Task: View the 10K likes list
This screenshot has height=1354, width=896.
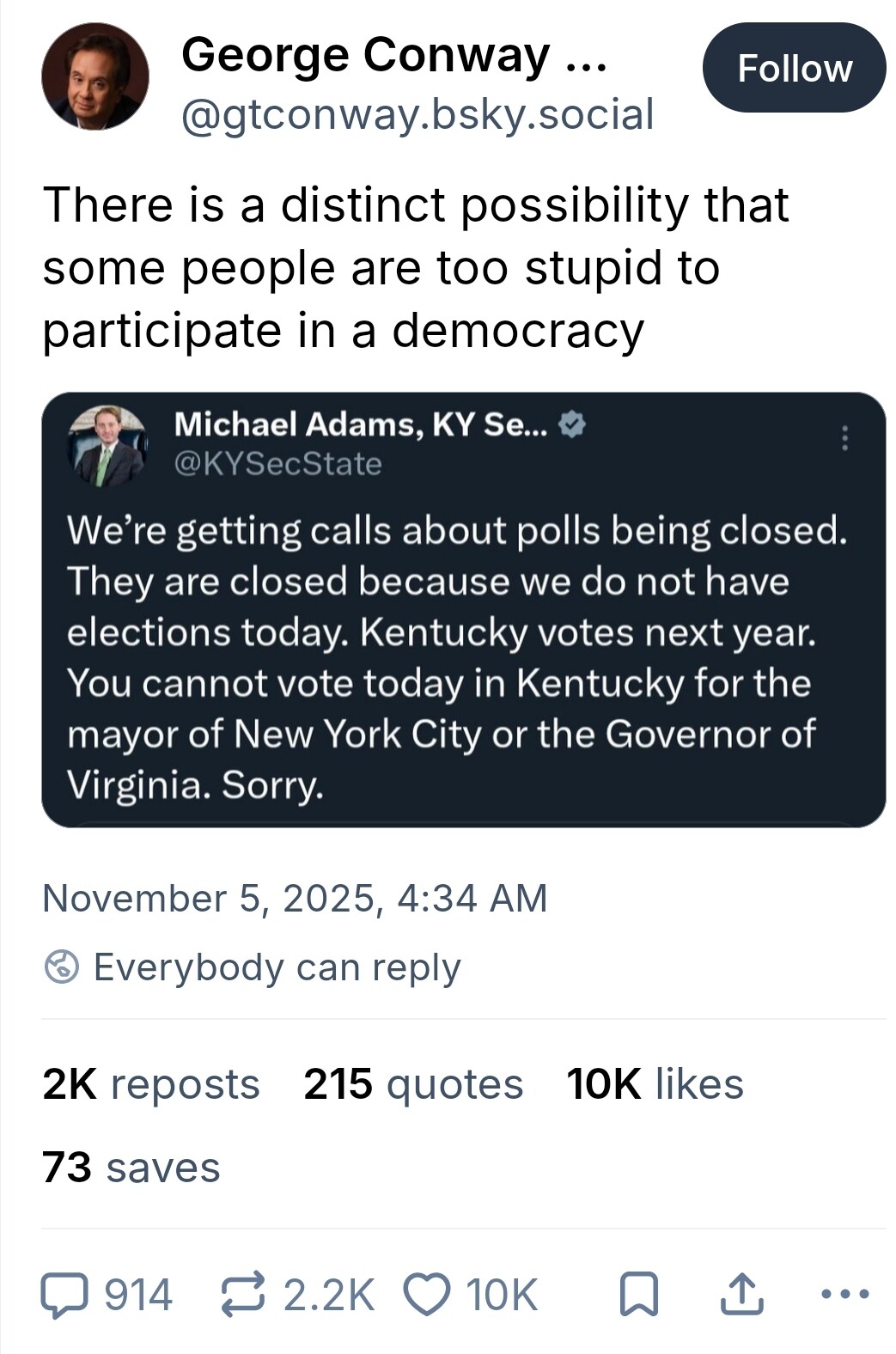Action: tap(655, 1084)
